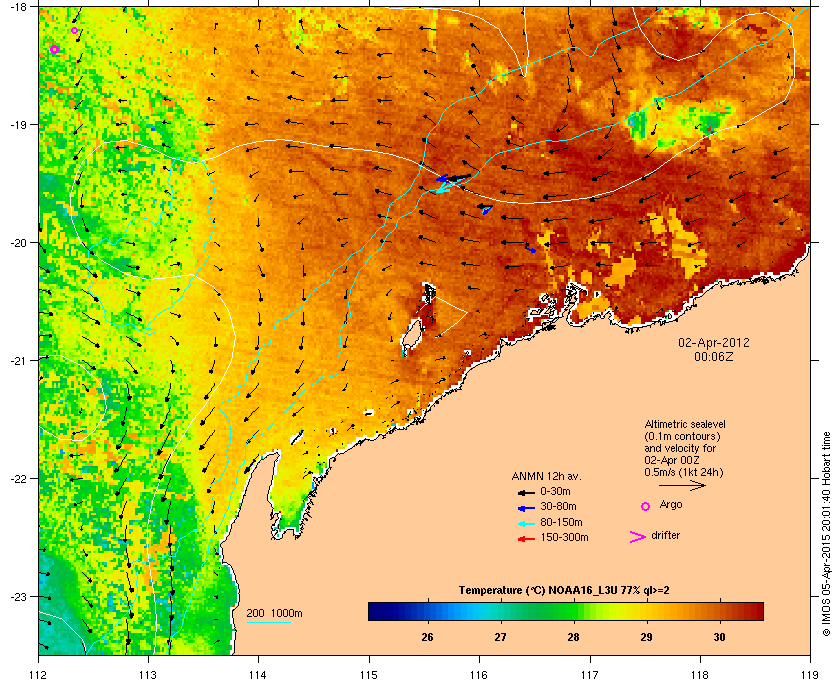Click the longitude label 113

[x=148, y=674]
